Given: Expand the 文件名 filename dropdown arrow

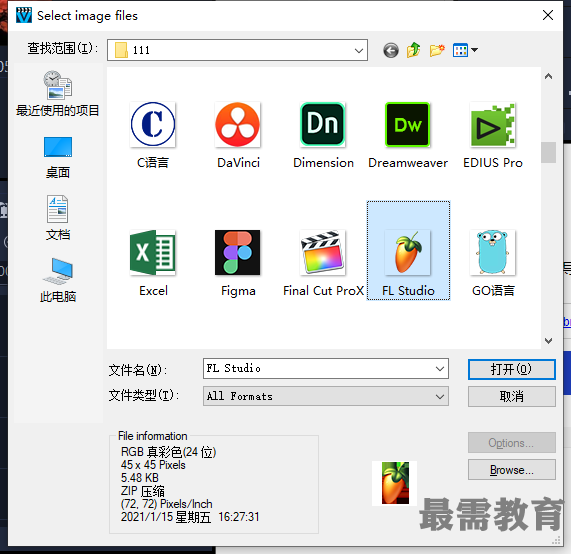Looking at the screenshot, I should pos(440,369).
